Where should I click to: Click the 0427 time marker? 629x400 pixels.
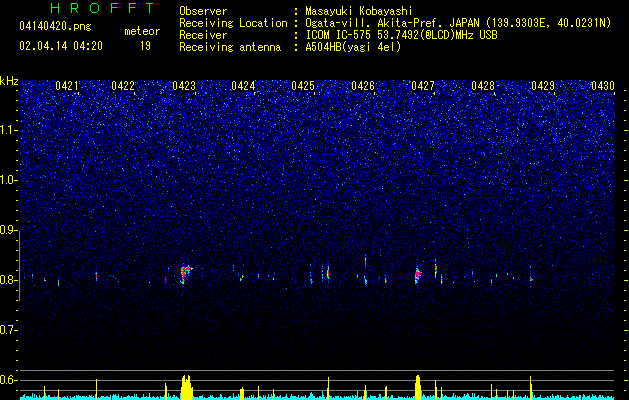click(x=423, y=85)
